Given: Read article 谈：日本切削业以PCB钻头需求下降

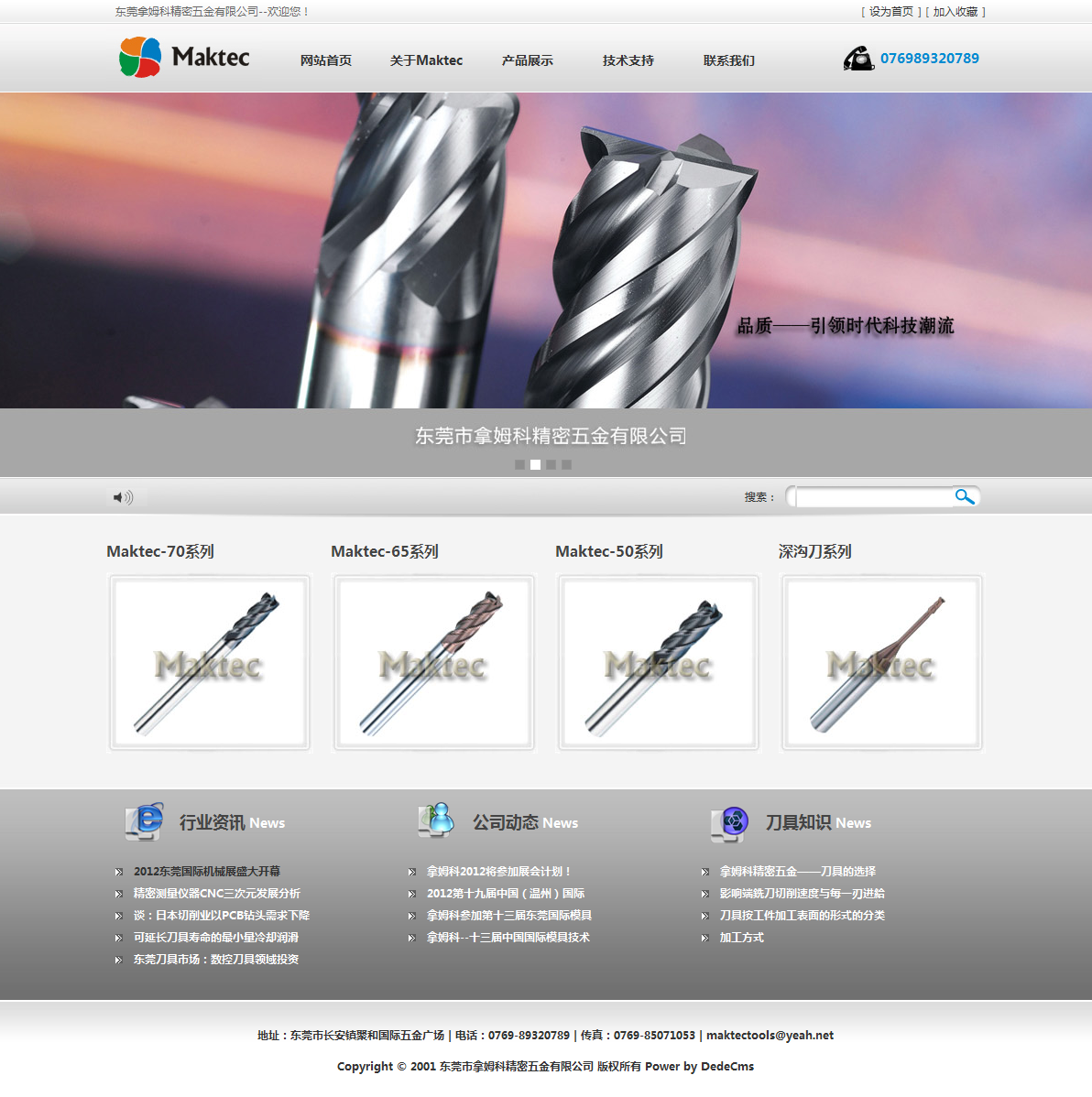Looking at the screenshot, I should tap(221, 916).
